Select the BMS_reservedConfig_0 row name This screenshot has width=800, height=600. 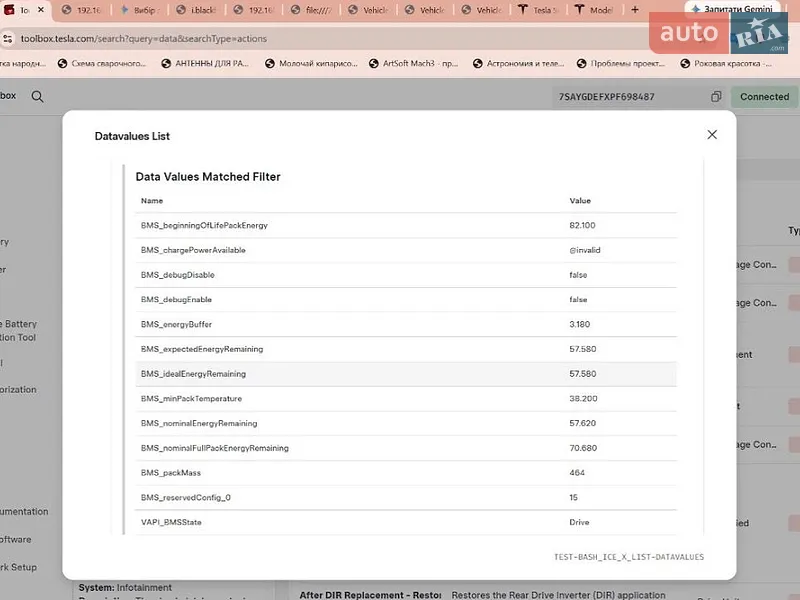186,497
